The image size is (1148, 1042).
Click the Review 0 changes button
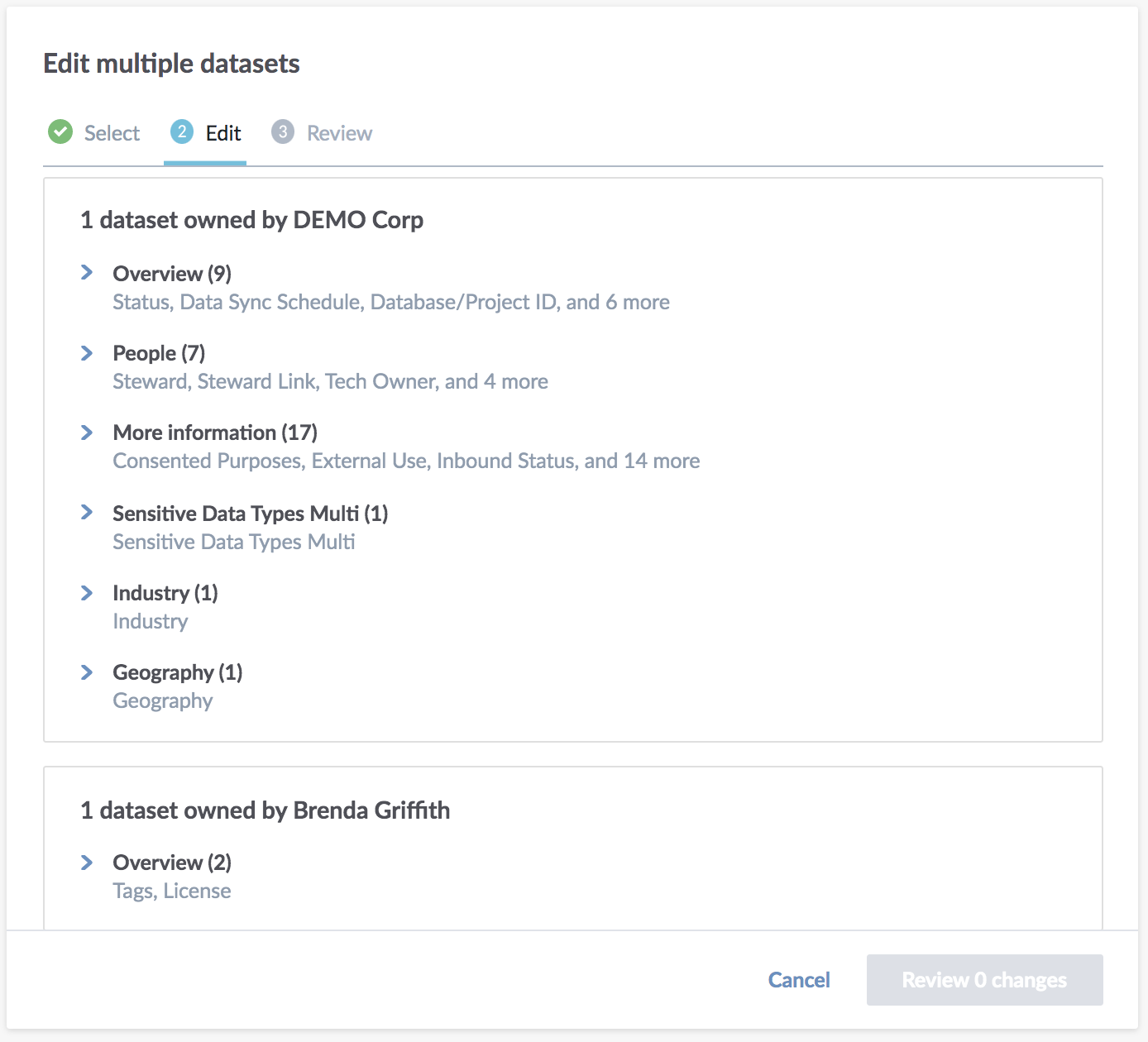tap(984, 980)
